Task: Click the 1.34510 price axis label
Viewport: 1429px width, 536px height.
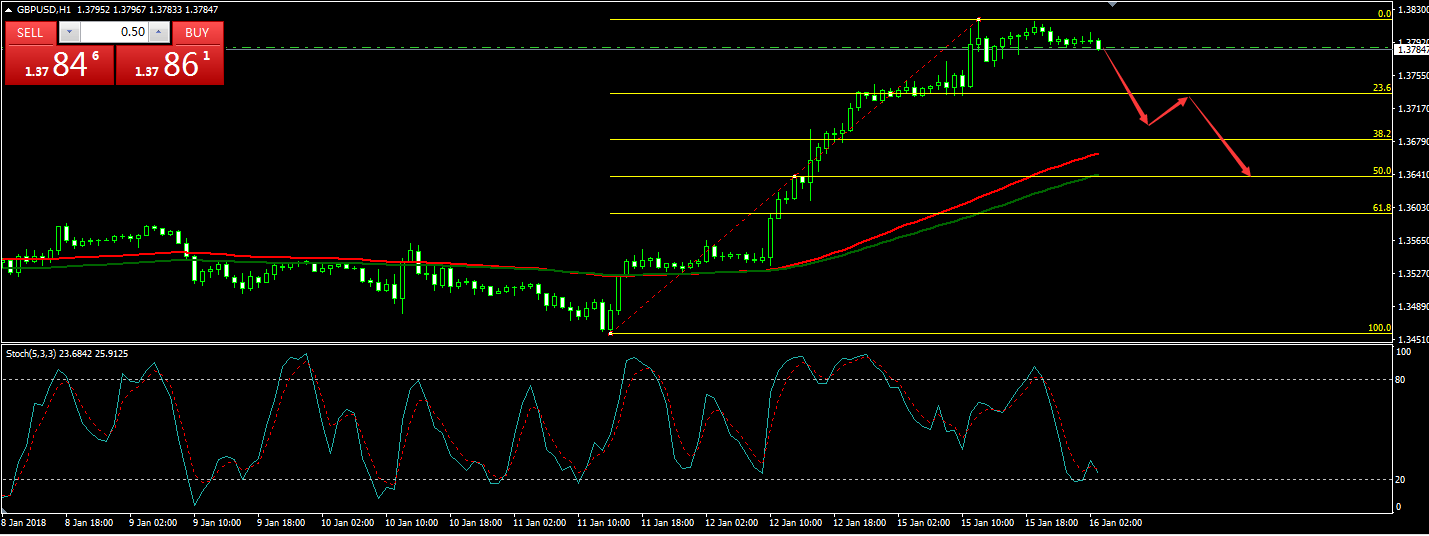Action: point(1412,340)
